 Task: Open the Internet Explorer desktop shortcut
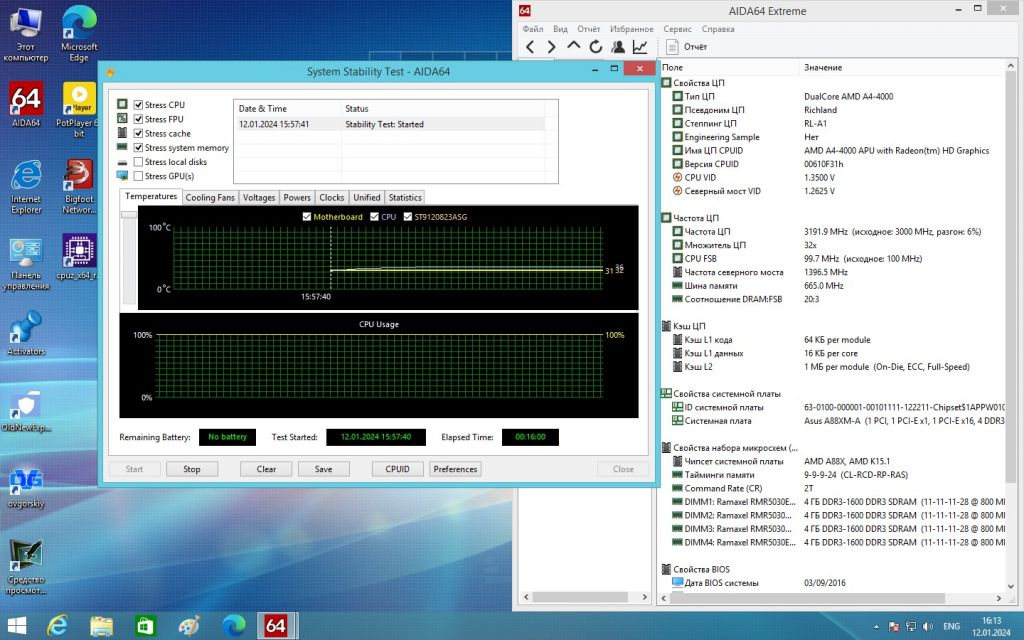coord(26,186)
